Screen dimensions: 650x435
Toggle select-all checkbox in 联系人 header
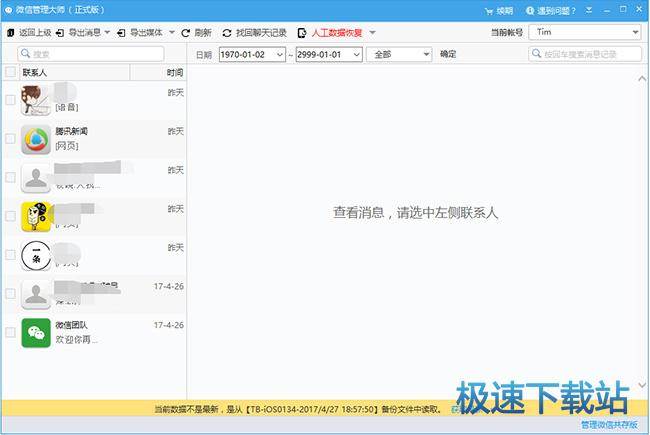[x=10, y=73]
